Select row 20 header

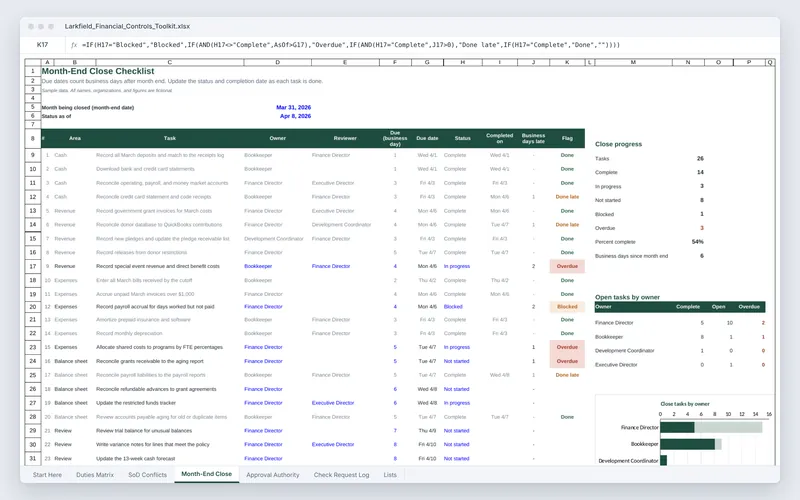[x=33, y=307]
